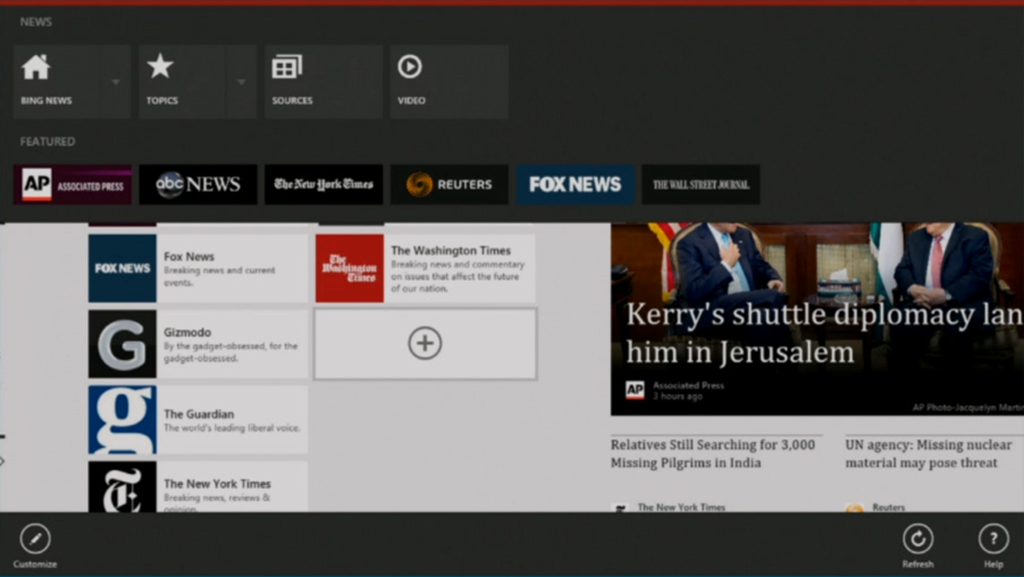The width and height of the screenshot is (1024, 577).
Task: Expand the Bing News dropdown arrow
Action: [116, 82]
